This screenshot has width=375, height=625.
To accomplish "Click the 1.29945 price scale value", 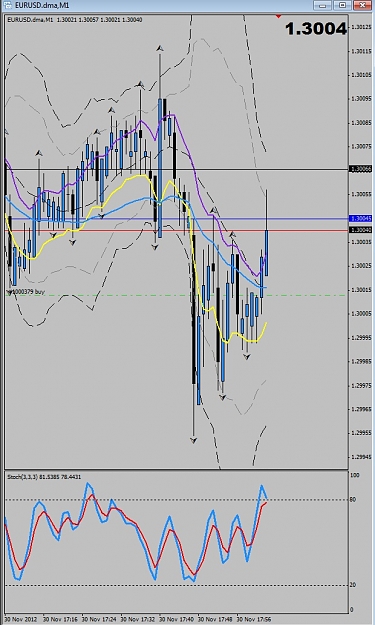I will pyautogui.click(x=361, y=457).
